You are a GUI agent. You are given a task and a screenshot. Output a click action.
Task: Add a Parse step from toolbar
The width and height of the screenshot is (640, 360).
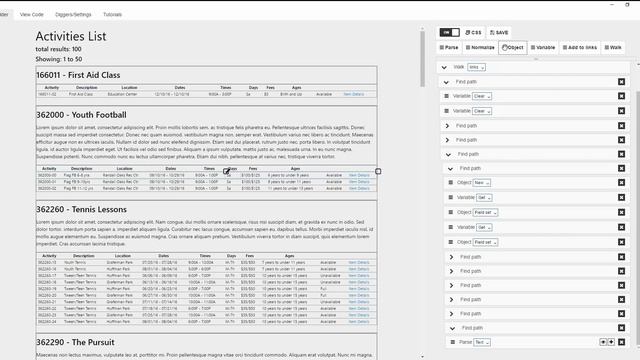click(x=449, y=47)
